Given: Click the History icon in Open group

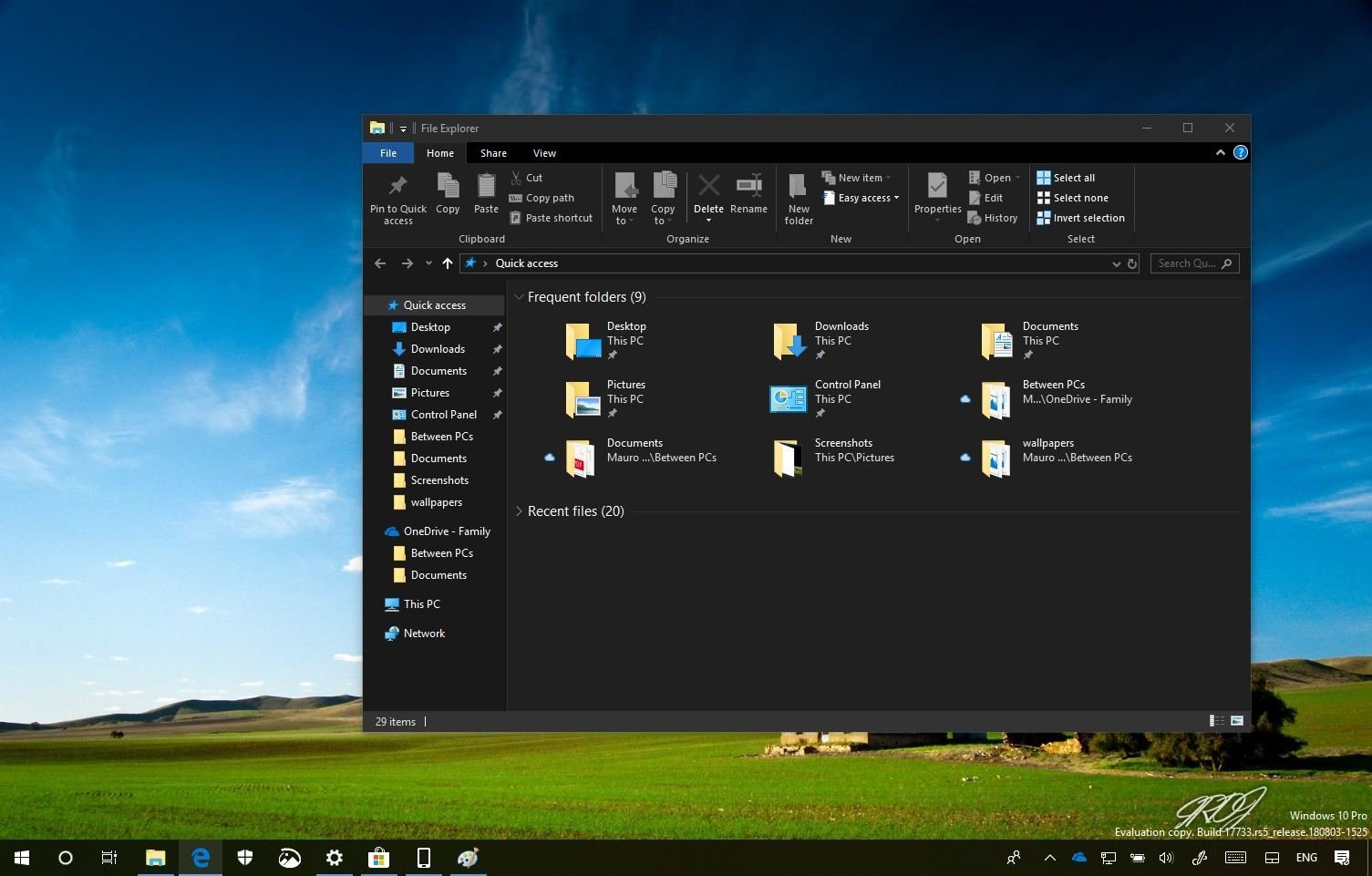Looking at the screenshot, I should [x=975, y=219].
